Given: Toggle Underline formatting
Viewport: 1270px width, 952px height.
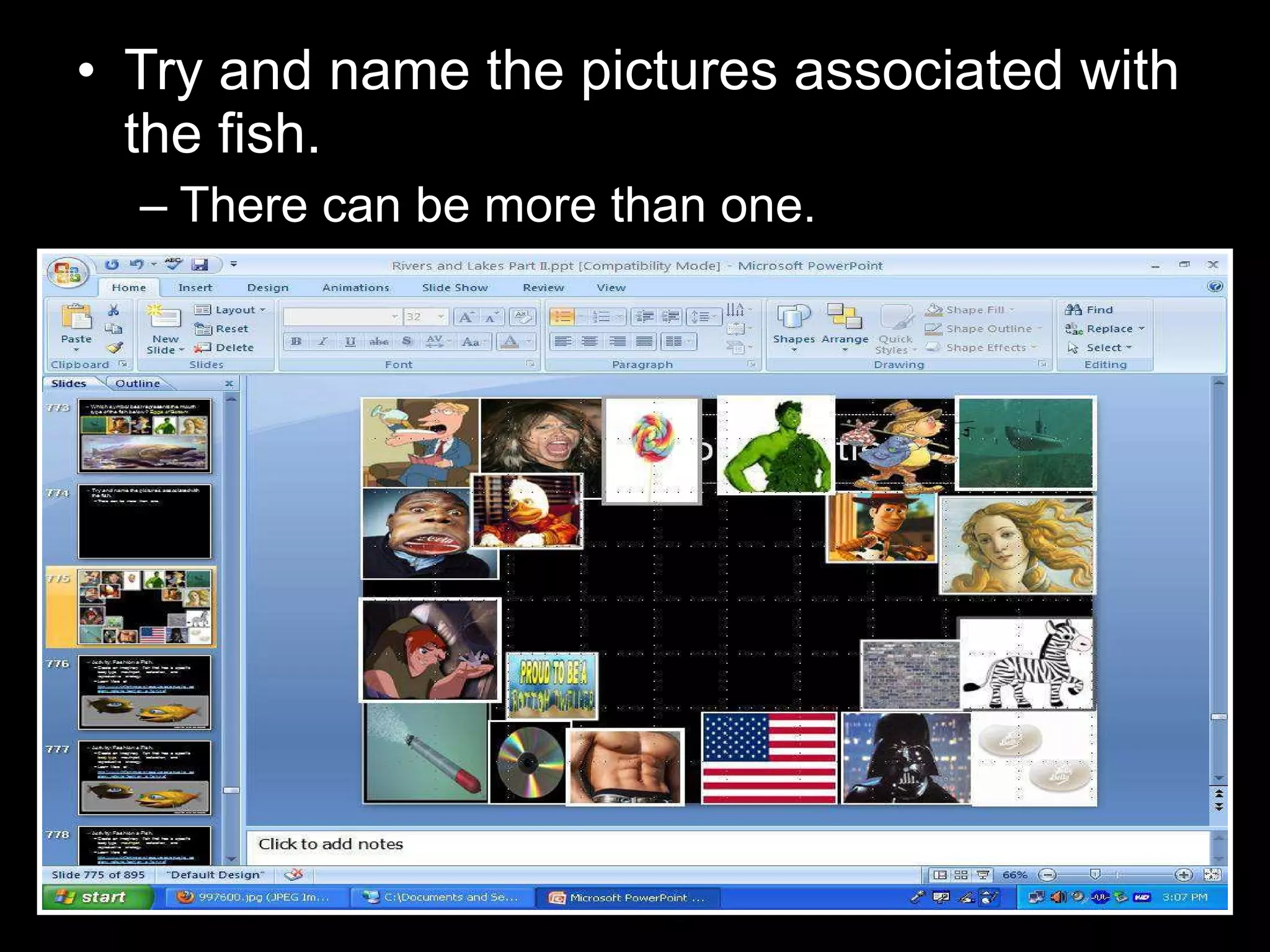Looking at the screenshot, I should (350, 342).
